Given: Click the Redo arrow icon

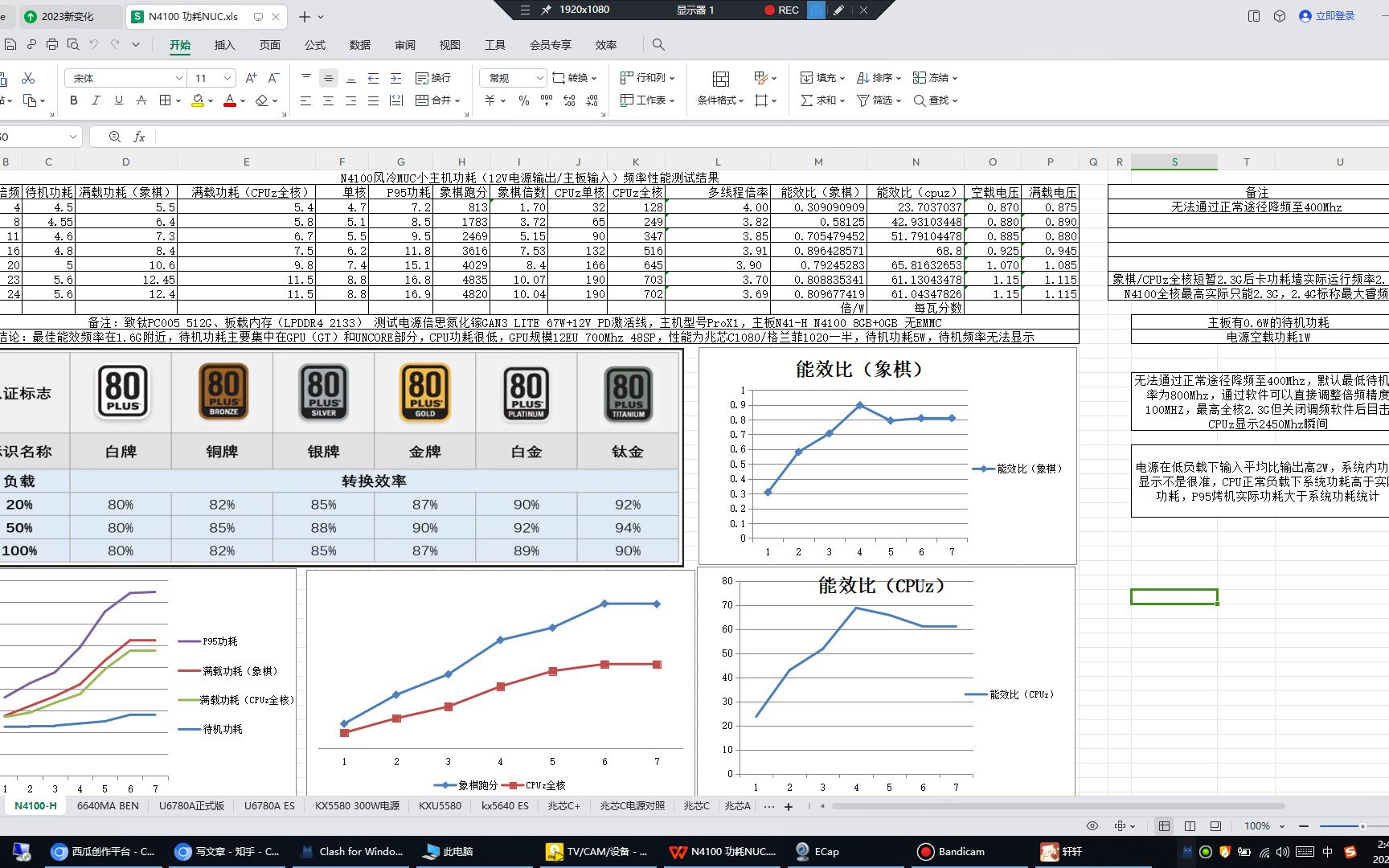Looking at the screenshot, I should coord(115,45).
